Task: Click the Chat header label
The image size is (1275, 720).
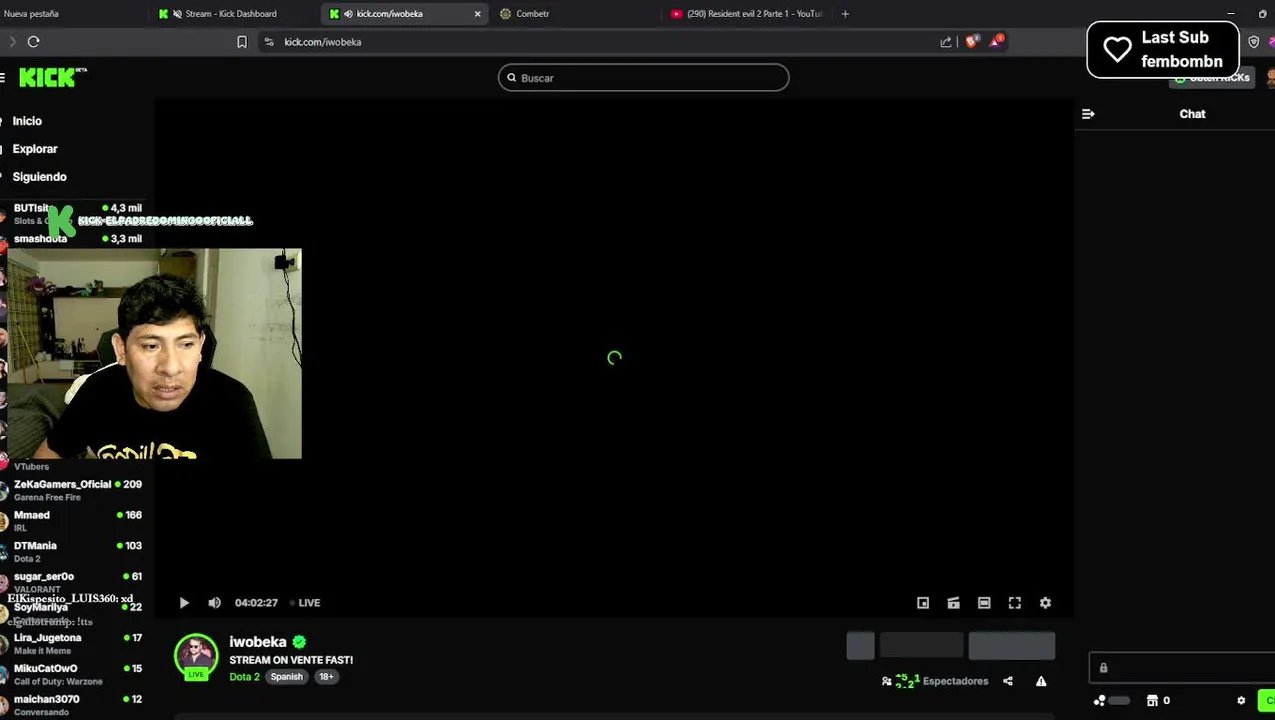Action: [1192, 114]
